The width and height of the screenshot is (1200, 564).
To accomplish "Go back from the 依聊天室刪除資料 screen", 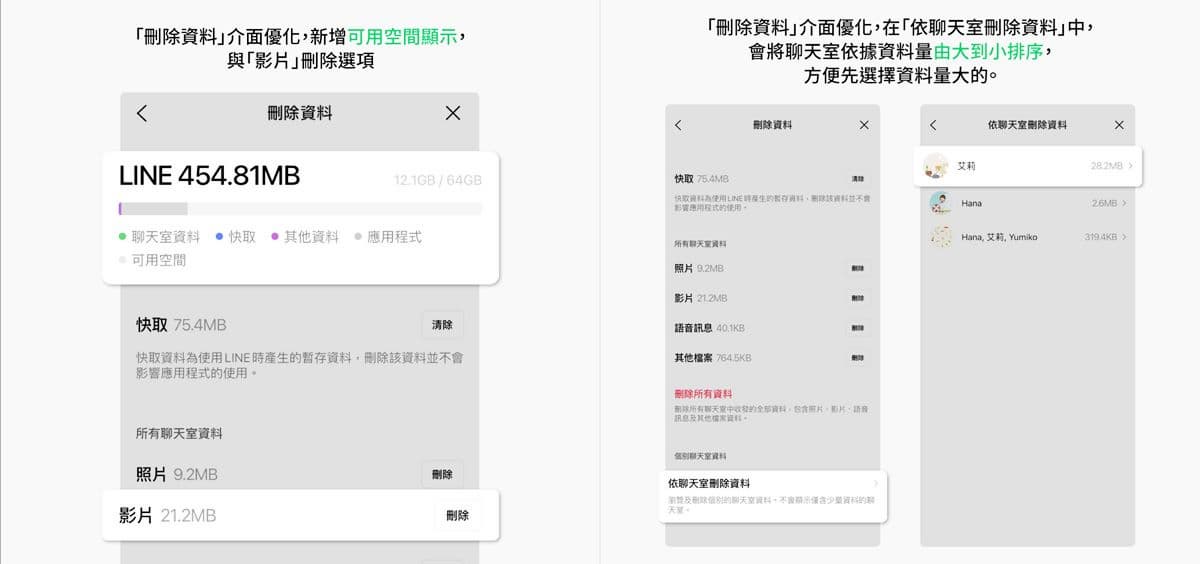I will (x=933, y=125).
